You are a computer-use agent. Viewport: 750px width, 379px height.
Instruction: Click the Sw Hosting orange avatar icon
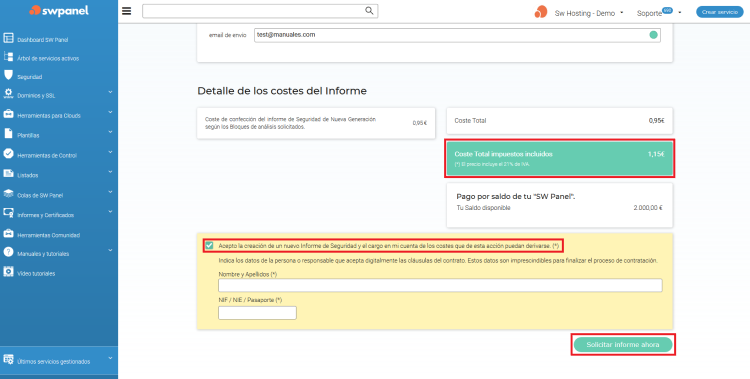541,12
